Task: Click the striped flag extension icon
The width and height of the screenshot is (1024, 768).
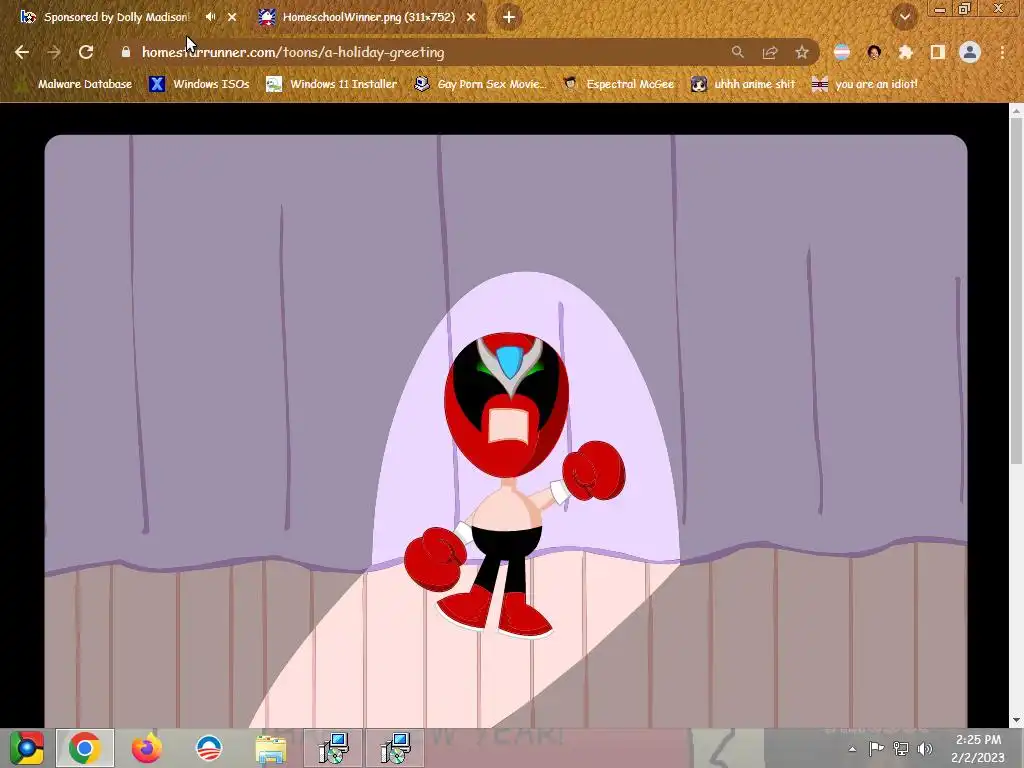Action: pos(842,52)
